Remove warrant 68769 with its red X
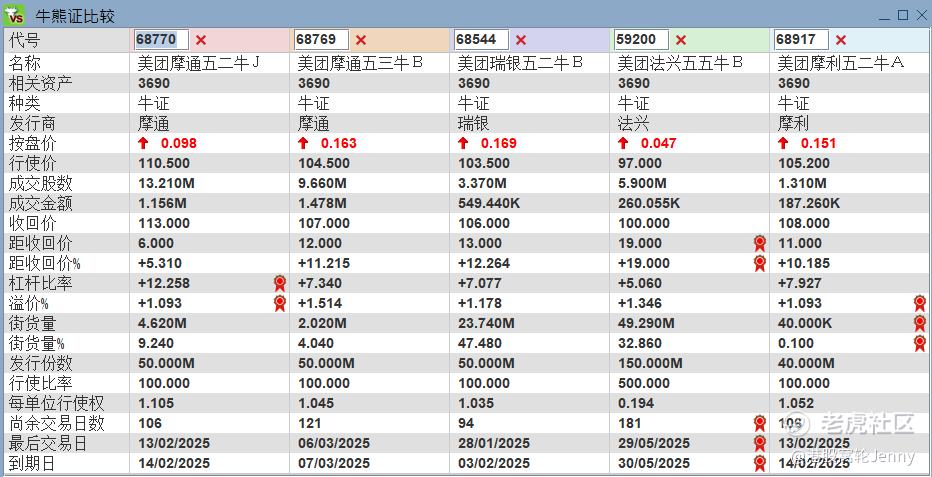Image resolution: width=932 pixels, height=477 pixels. (x=361, y=40)
